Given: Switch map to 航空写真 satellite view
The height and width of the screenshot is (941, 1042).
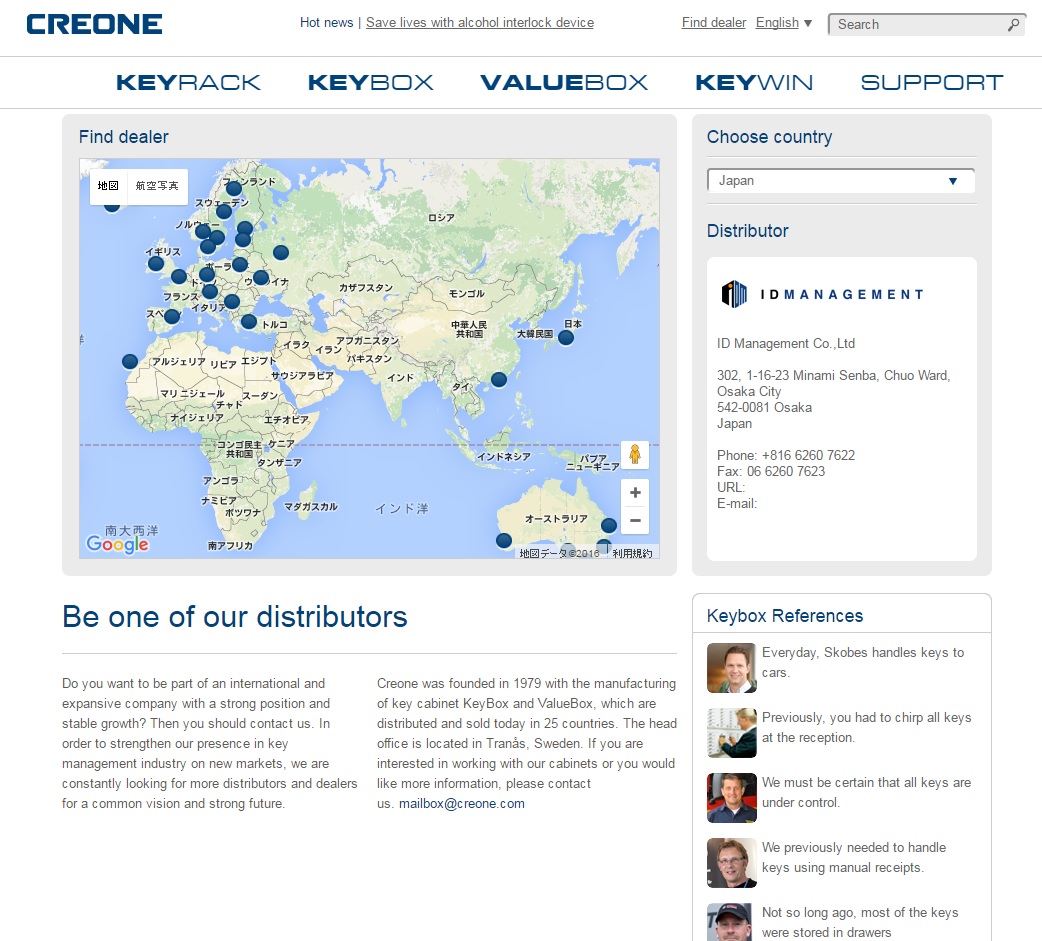Looking at the screenshot, I should [157, 185].
